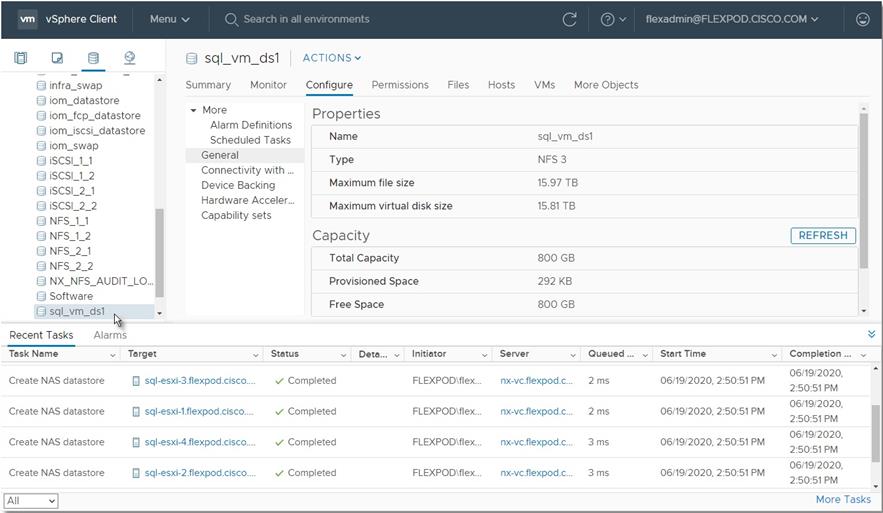
Task: Click the host icon next to sql-esxi-3
Action: pyautogui.click(x=136, y=381)
